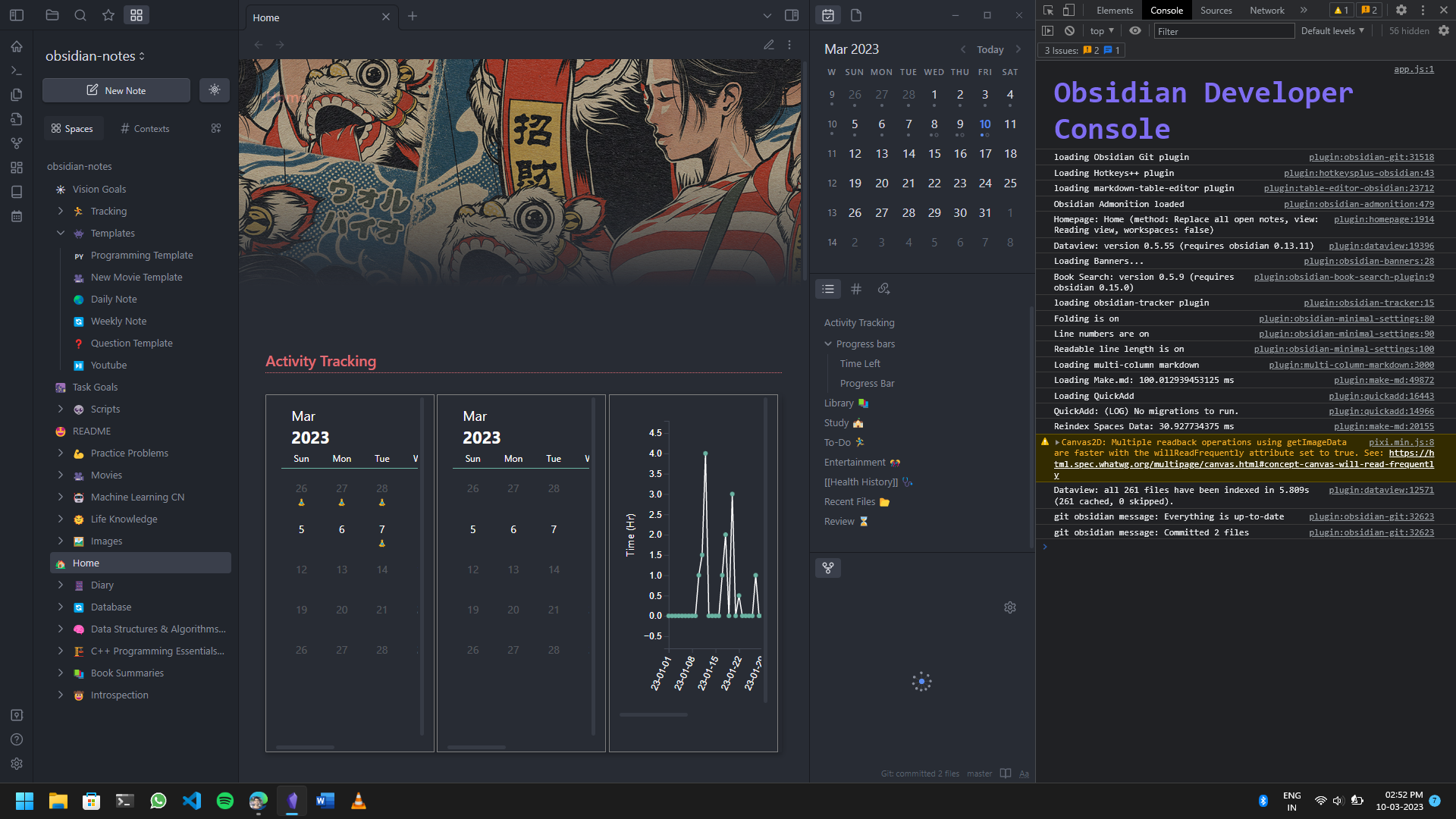Viewport: 1456px width, 819px height.
Task: Open the file explorer folder icon
Action: coord(52,15)
